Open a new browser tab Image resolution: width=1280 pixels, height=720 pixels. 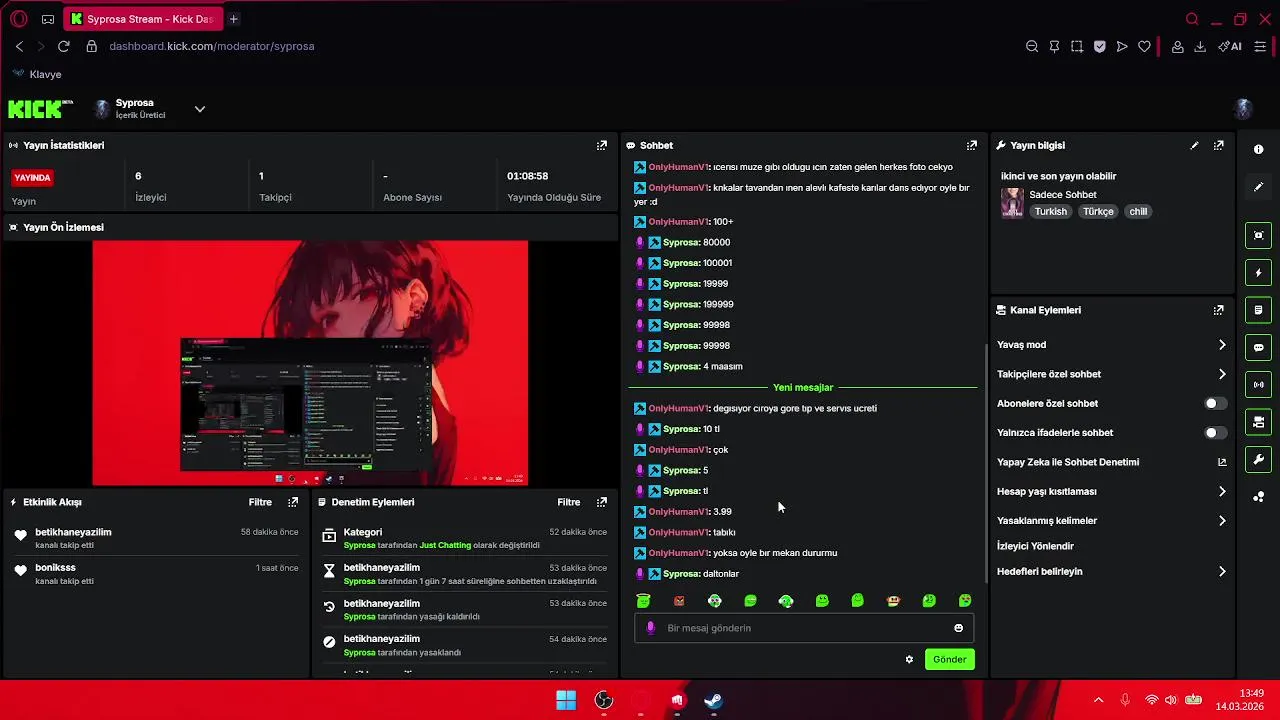[233, 19]
